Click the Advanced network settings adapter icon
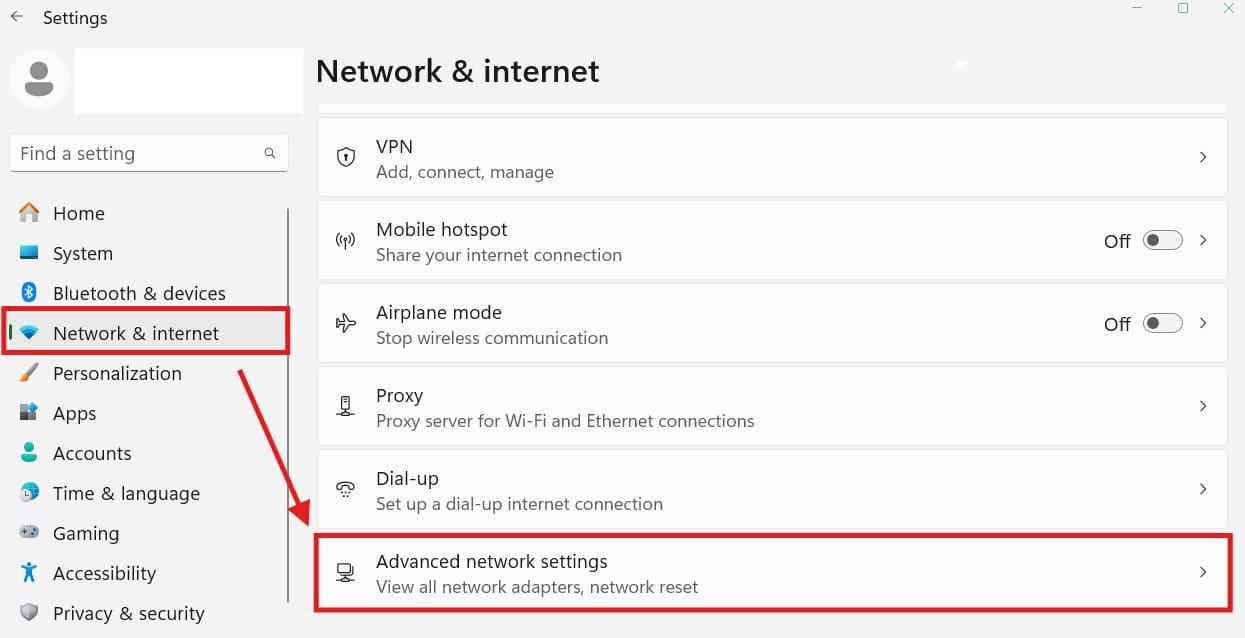1245x638 pixels. (x=345, y=572)
